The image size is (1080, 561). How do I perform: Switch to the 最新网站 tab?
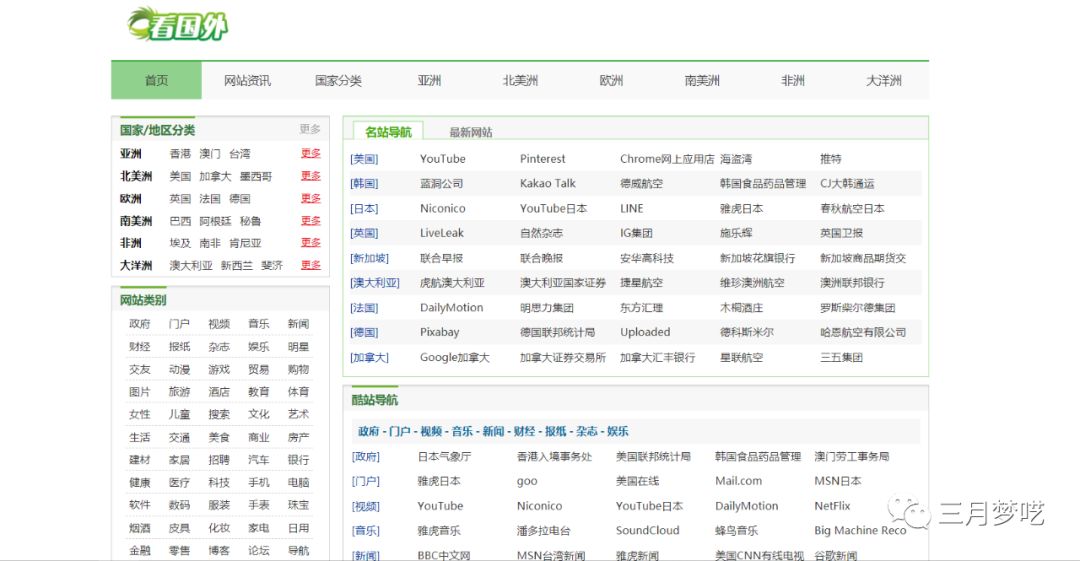[470, 132]
